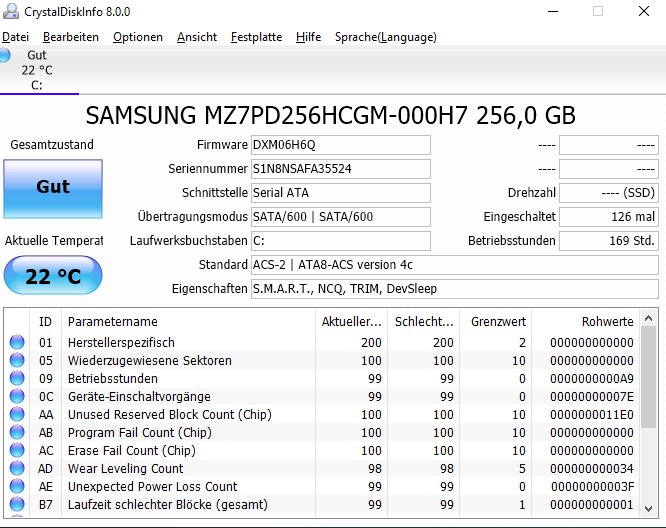Select Program Fail Count (Chip) text

tap(140, 432)
